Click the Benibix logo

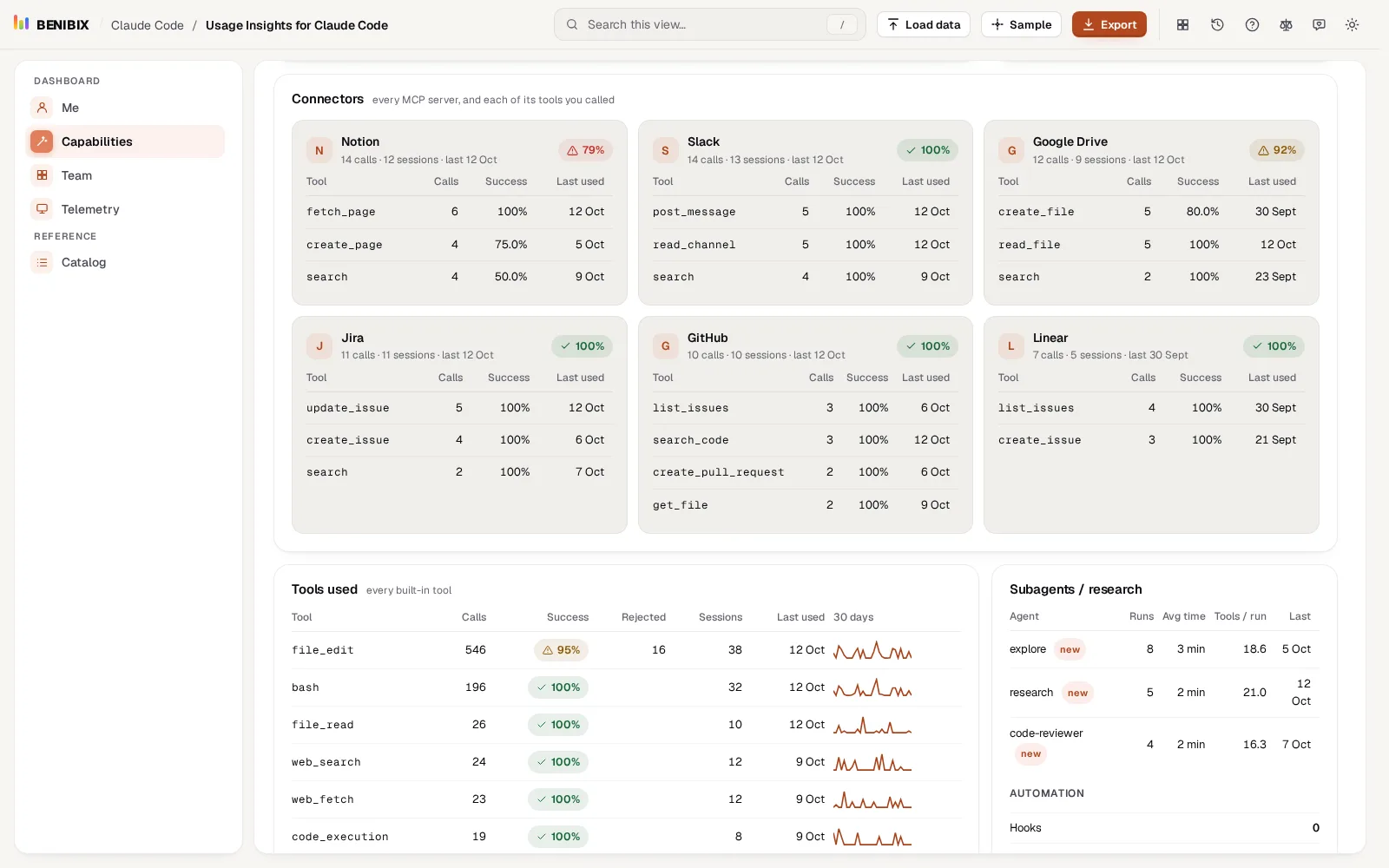(x=51, y=24)
